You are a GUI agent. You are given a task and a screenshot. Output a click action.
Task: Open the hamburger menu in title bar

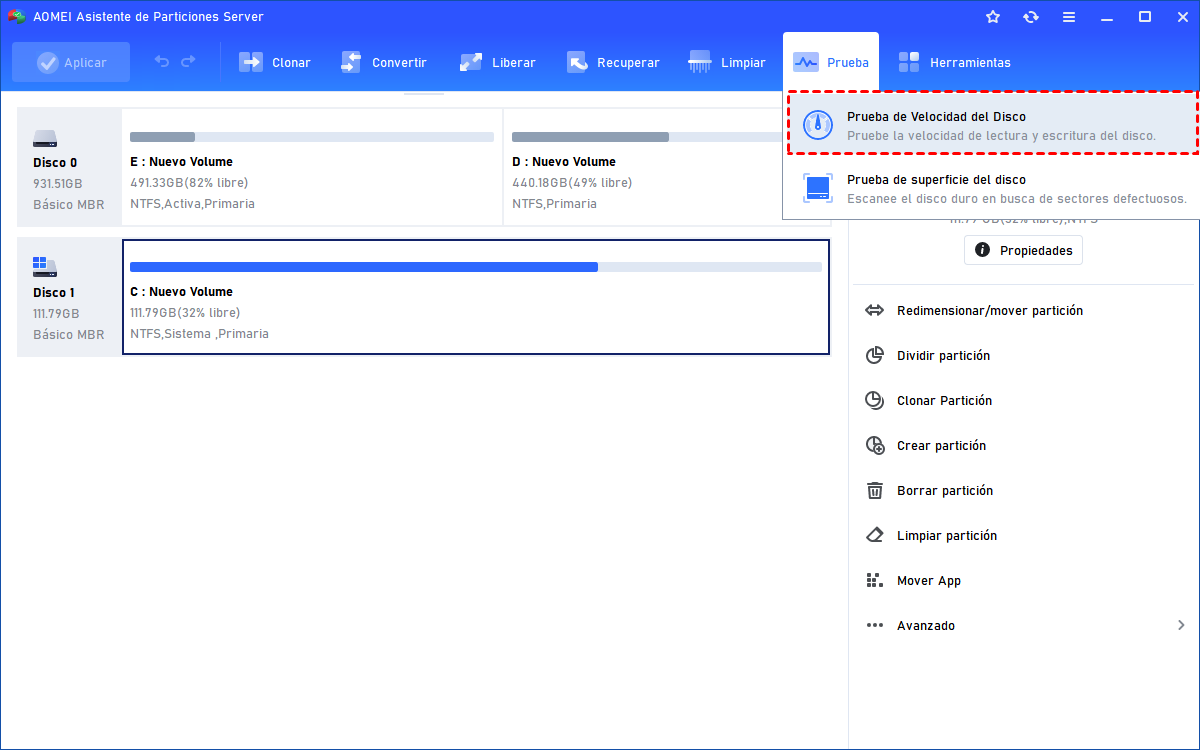coord(1069,17)
